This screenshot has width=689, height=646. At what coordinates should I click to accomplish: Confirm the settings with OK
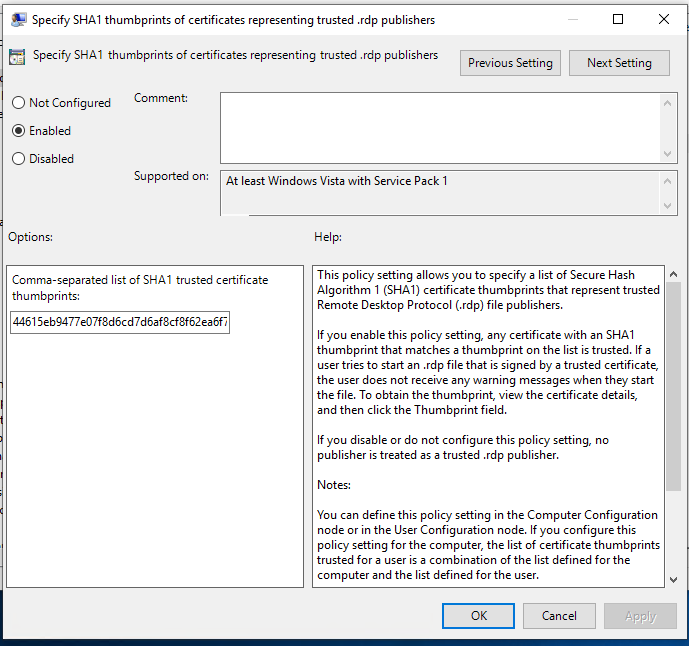coord(479,616)
